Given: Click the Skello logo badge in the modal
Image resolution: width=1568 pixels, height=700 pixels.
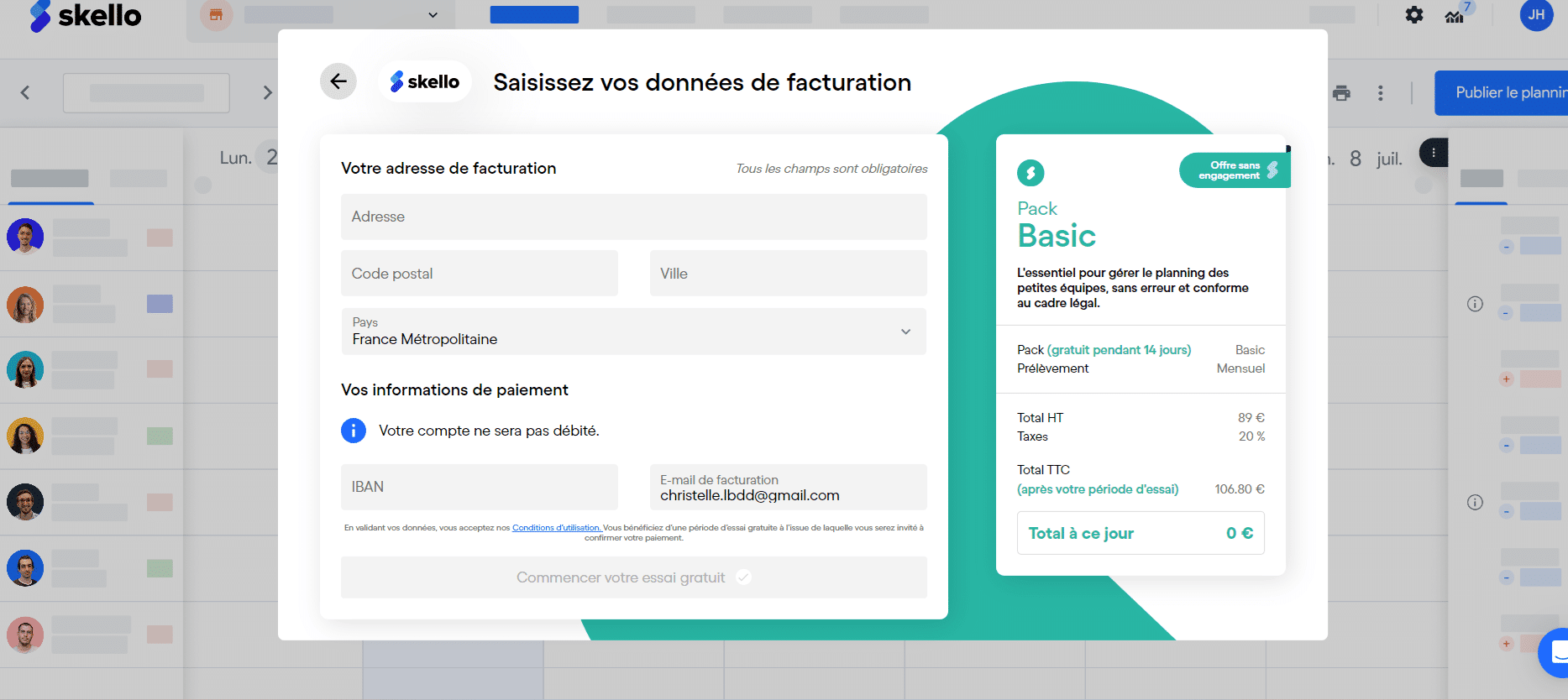Looking at the screenshot, I should click(425, 81).
